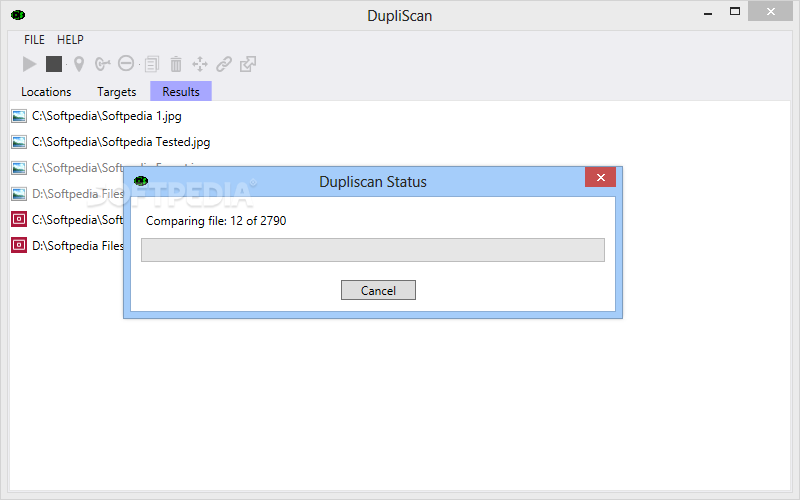The width and height of the screenshot is (800, 500).
Task: Click Dupliscan Status dialog's app icon
Action: (141, 181)
